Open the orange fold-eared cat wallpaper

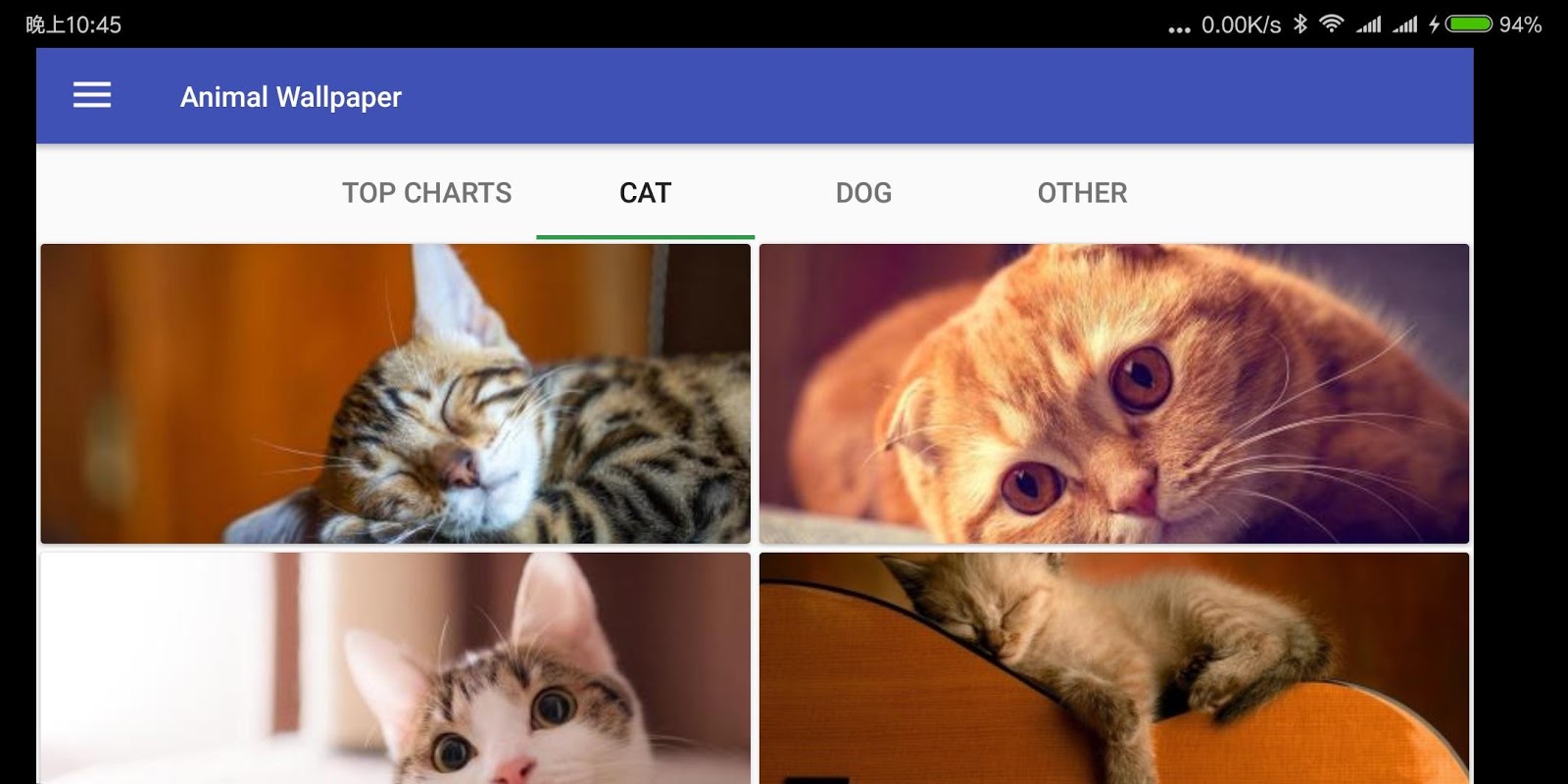click(1114, 394)
